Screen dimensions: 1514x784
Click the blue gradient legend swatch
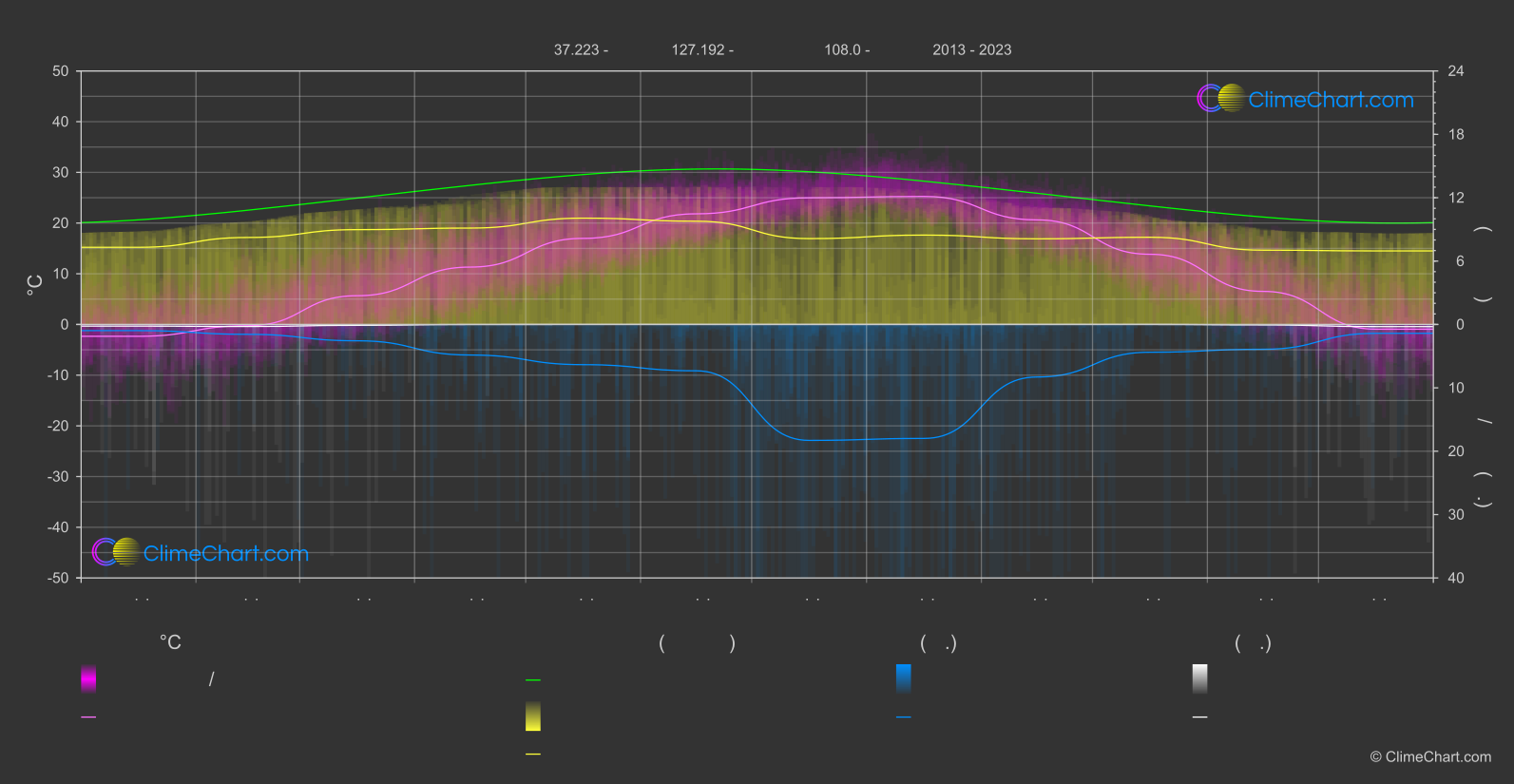click(x=903, y=679)
